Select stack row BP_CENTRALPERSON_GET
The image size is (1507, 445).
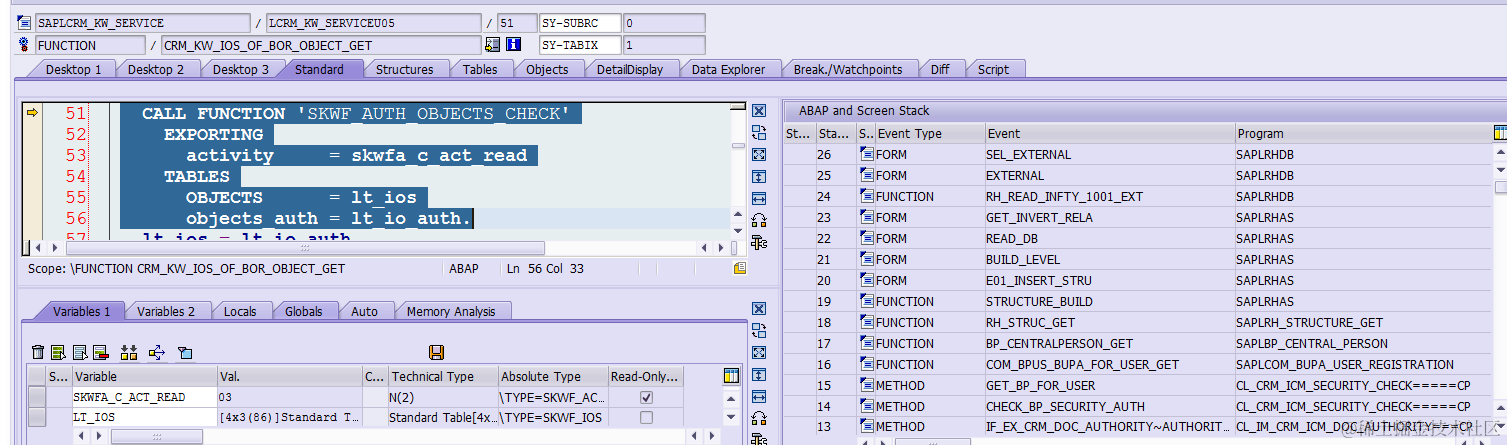pos(1139,343)
